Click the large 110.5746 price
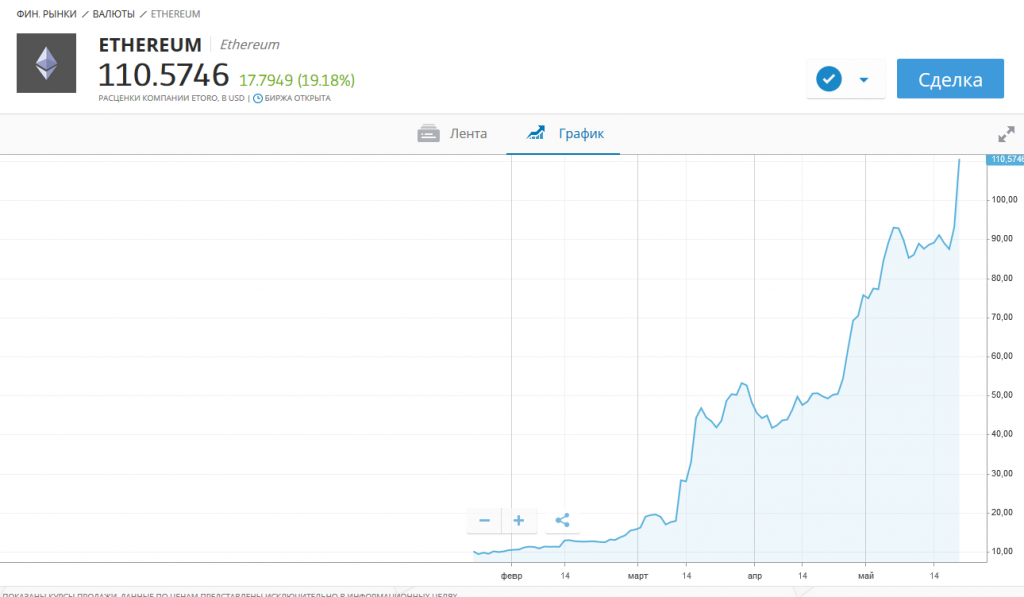This screenshot has width=1024, height=597. tap(163, 75)
